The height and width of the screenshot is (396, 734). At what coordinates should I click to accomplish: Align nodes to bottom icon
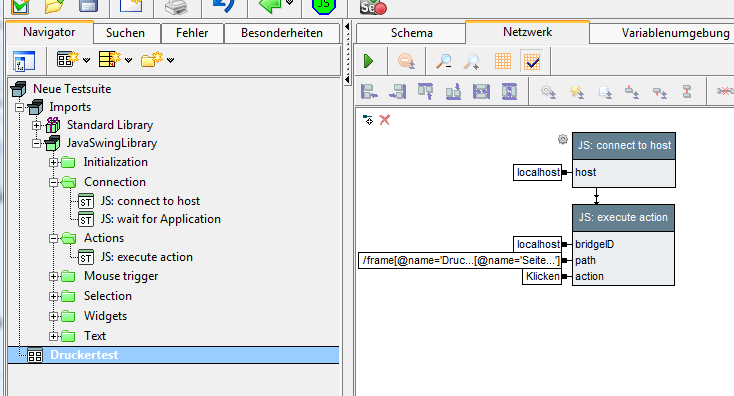click(x=453, y=91)
